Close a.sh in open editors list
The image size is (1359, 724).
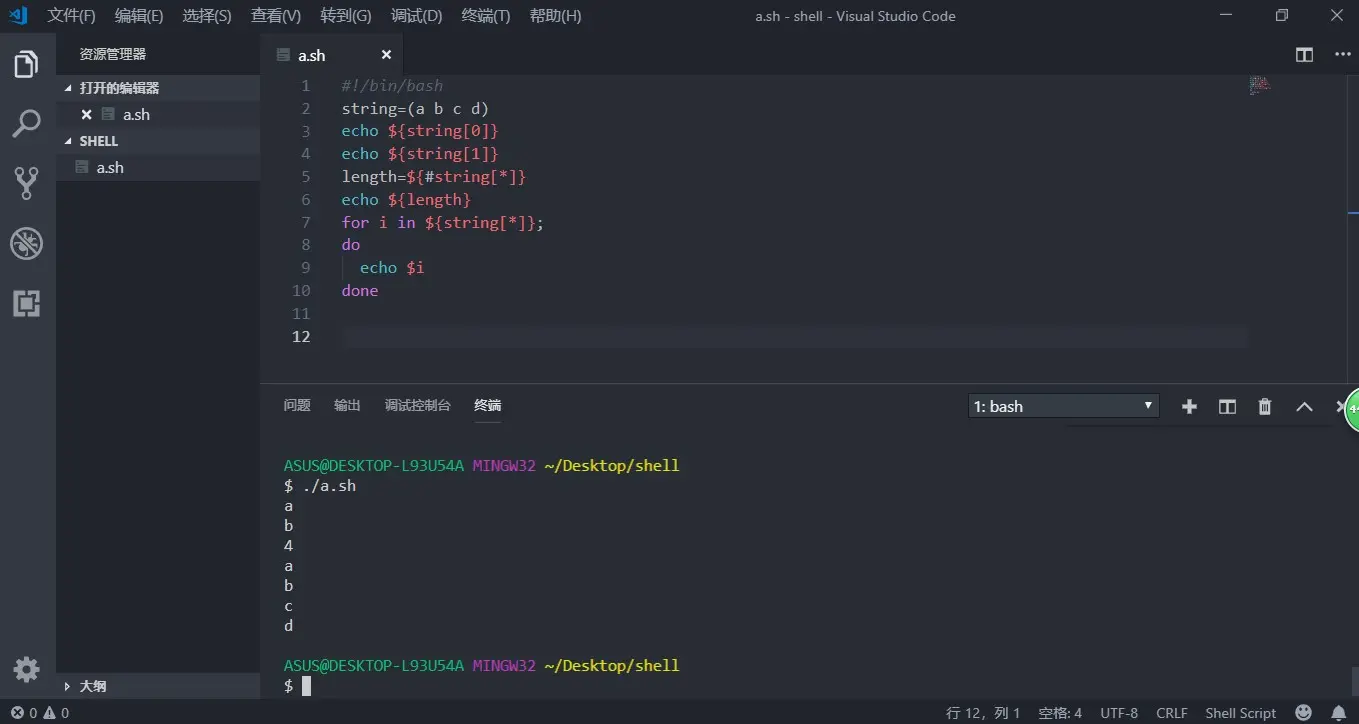tap(86, 114)
